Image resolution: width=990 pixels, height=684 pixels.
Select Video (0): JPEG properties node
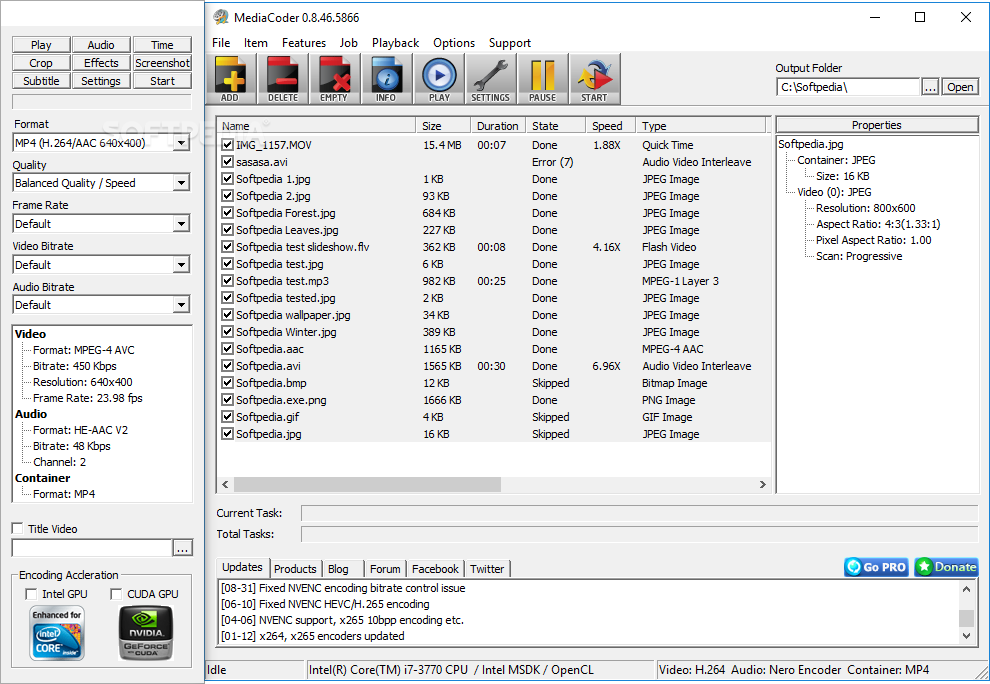pyautogui.click(x=834, y=192)
